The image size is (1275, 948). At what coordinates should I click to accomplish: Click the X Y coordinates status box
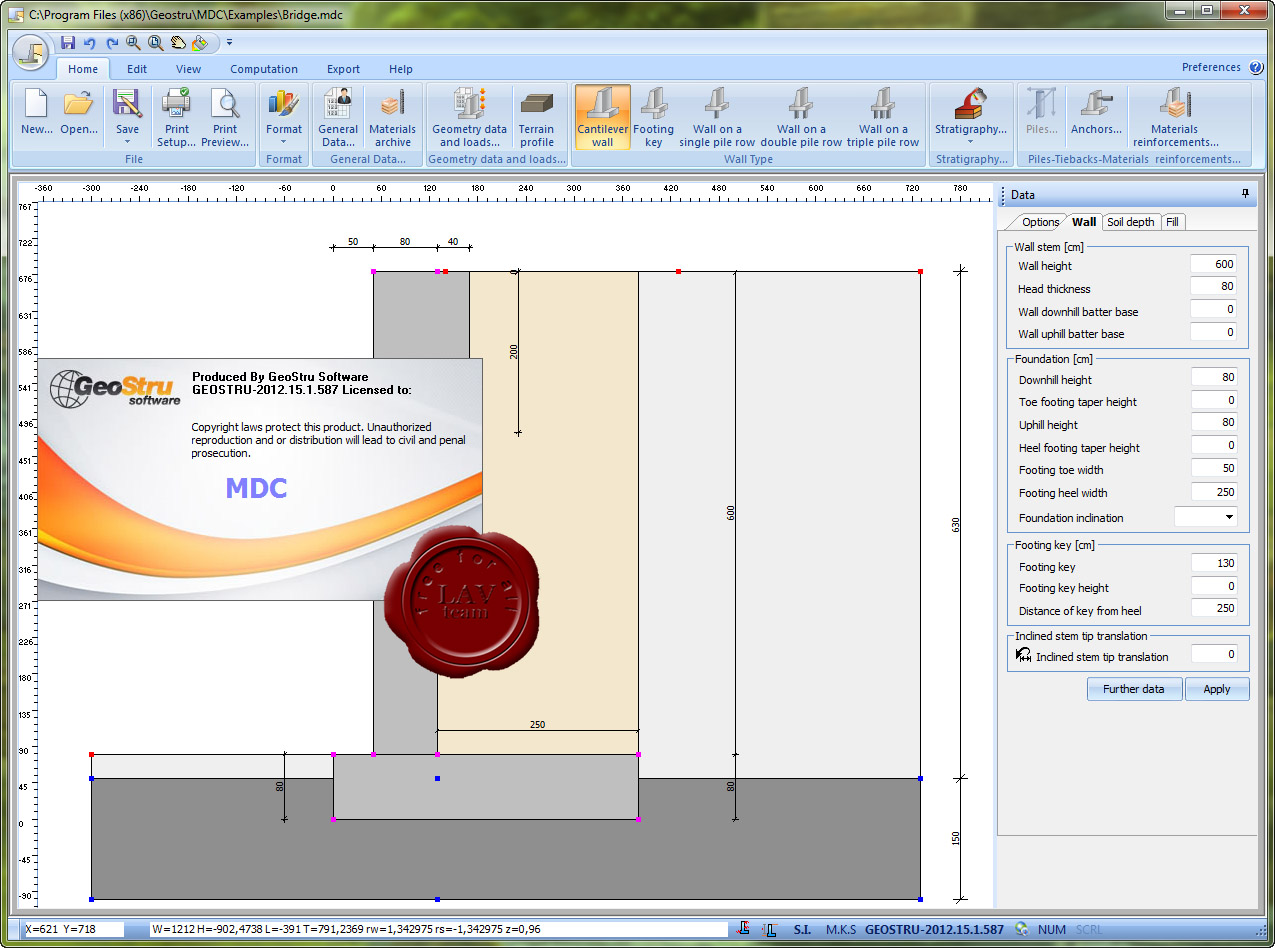(x=73, y=929)
